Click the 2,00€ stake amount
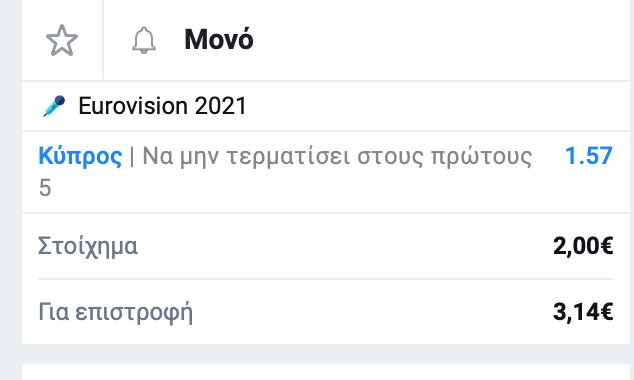The image size is (634, 380). click(x=583, y=246)
